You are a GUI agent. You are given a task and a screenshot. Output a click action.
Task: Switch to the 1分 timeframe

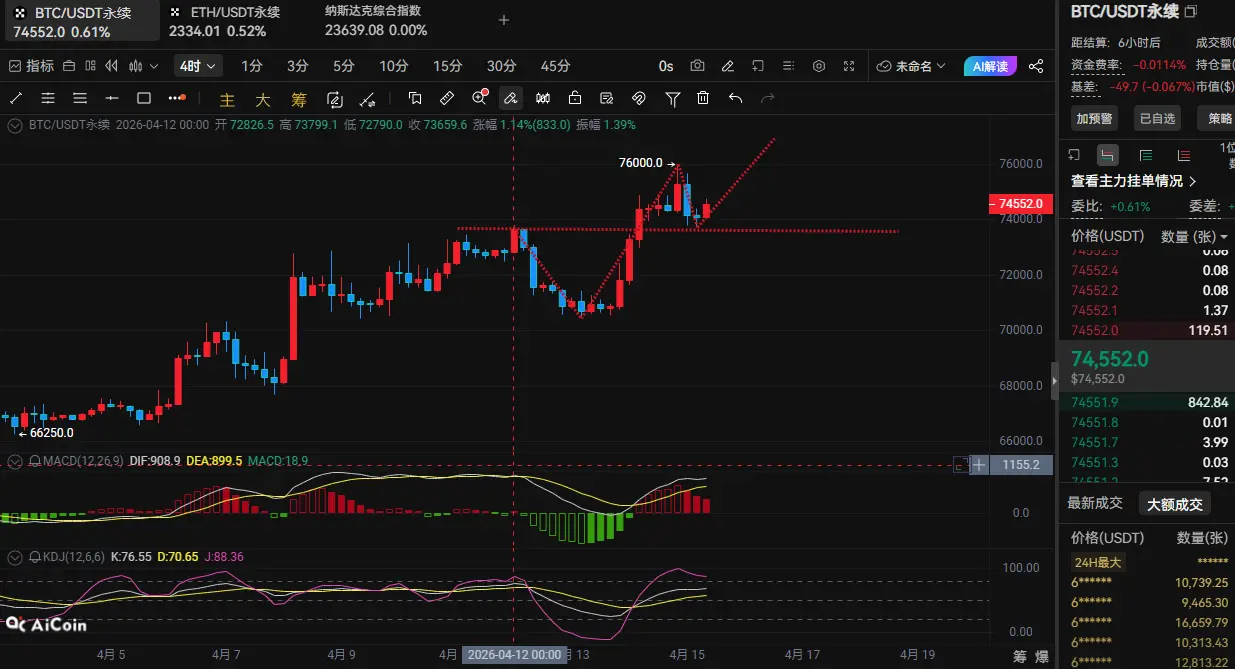tap(252, 66)
